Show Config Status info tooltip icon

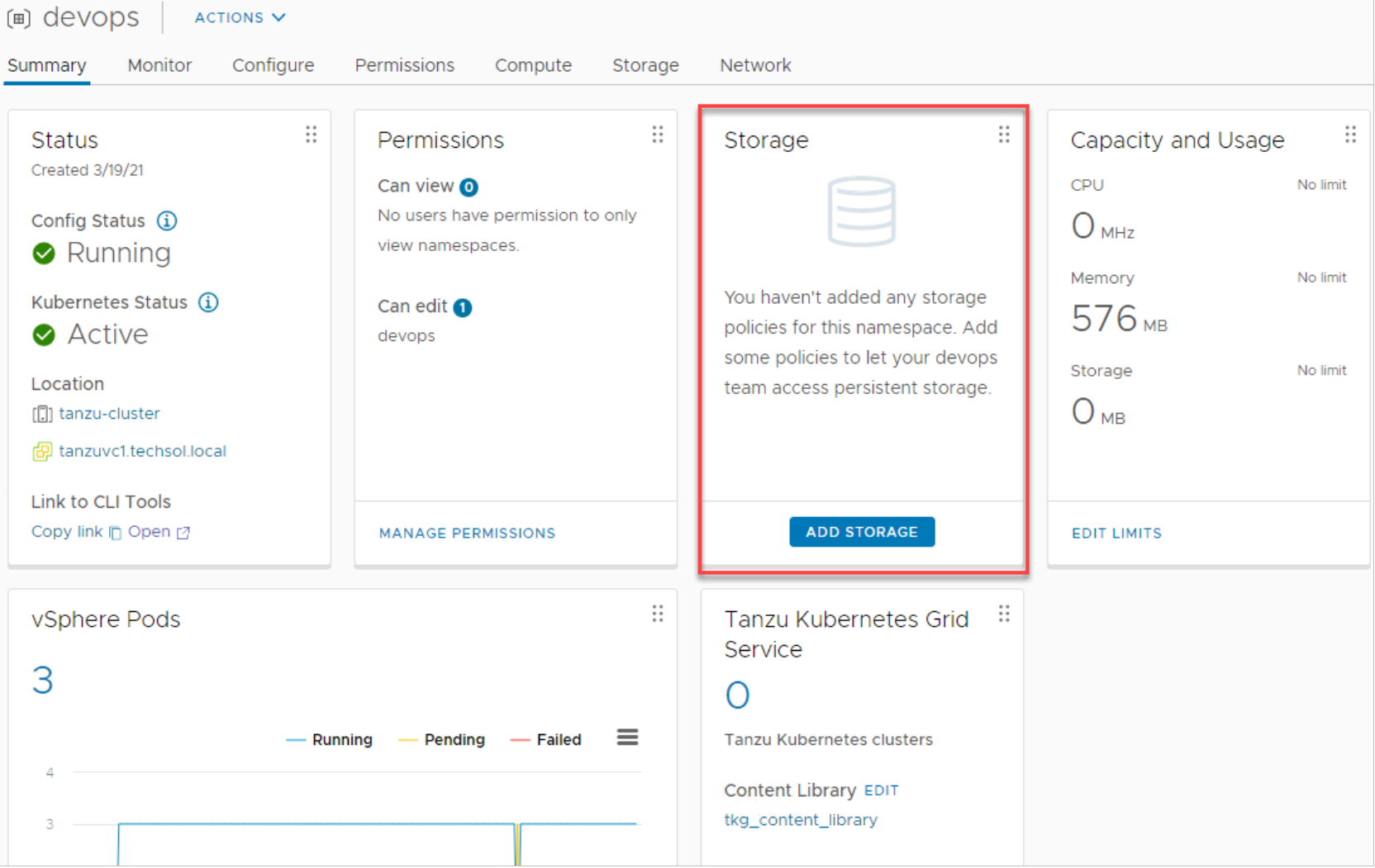[x=167, y=221]
